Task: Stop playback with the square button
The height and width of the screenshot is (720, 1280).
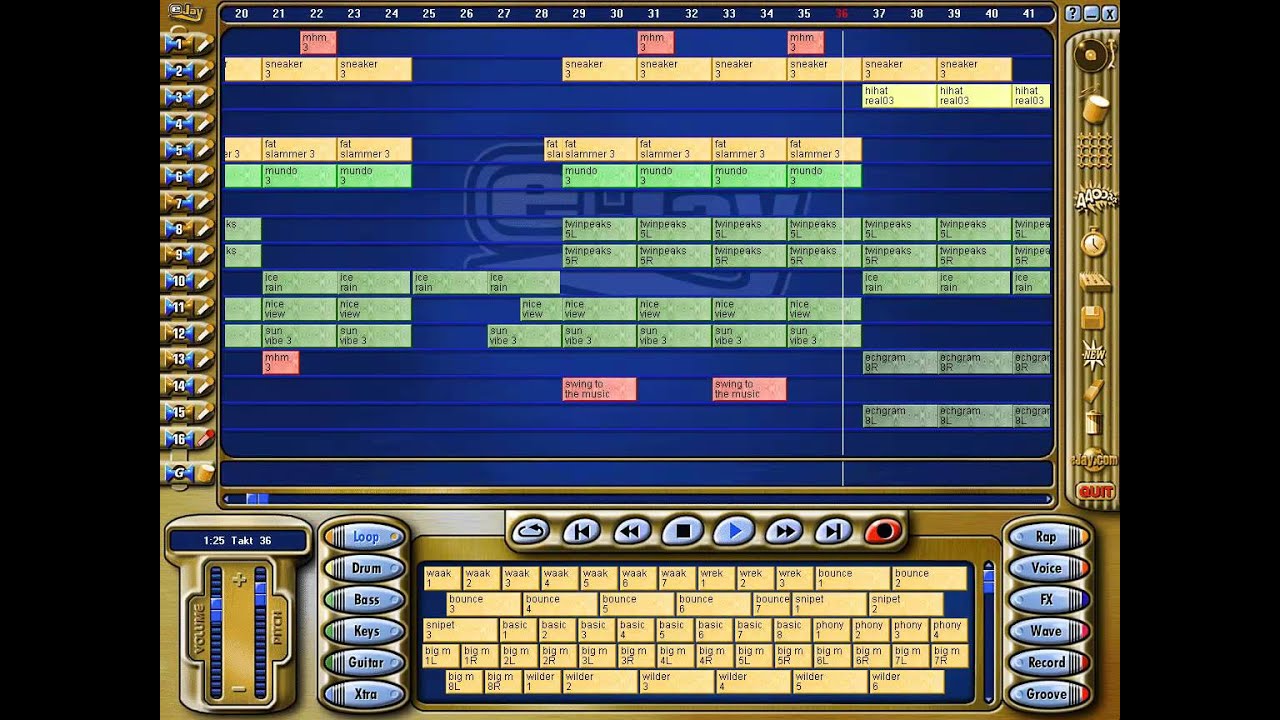Action: 683,531
